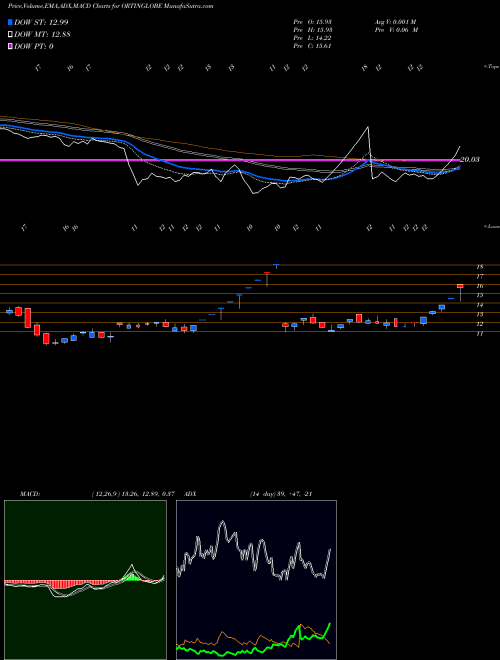Open the green MACD histogram chart panel
Image resolution: width=500 pixels, height=660 pixels.
click(x=85, y=580)
